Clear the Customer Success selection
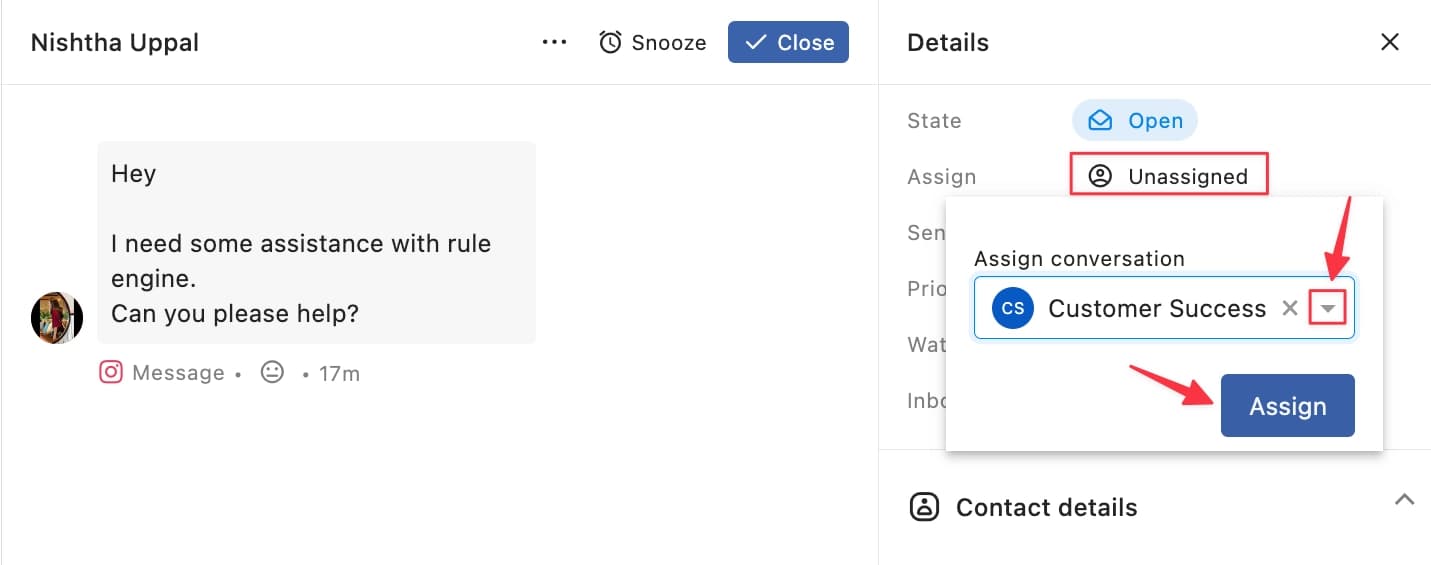 pos(1290,309)
